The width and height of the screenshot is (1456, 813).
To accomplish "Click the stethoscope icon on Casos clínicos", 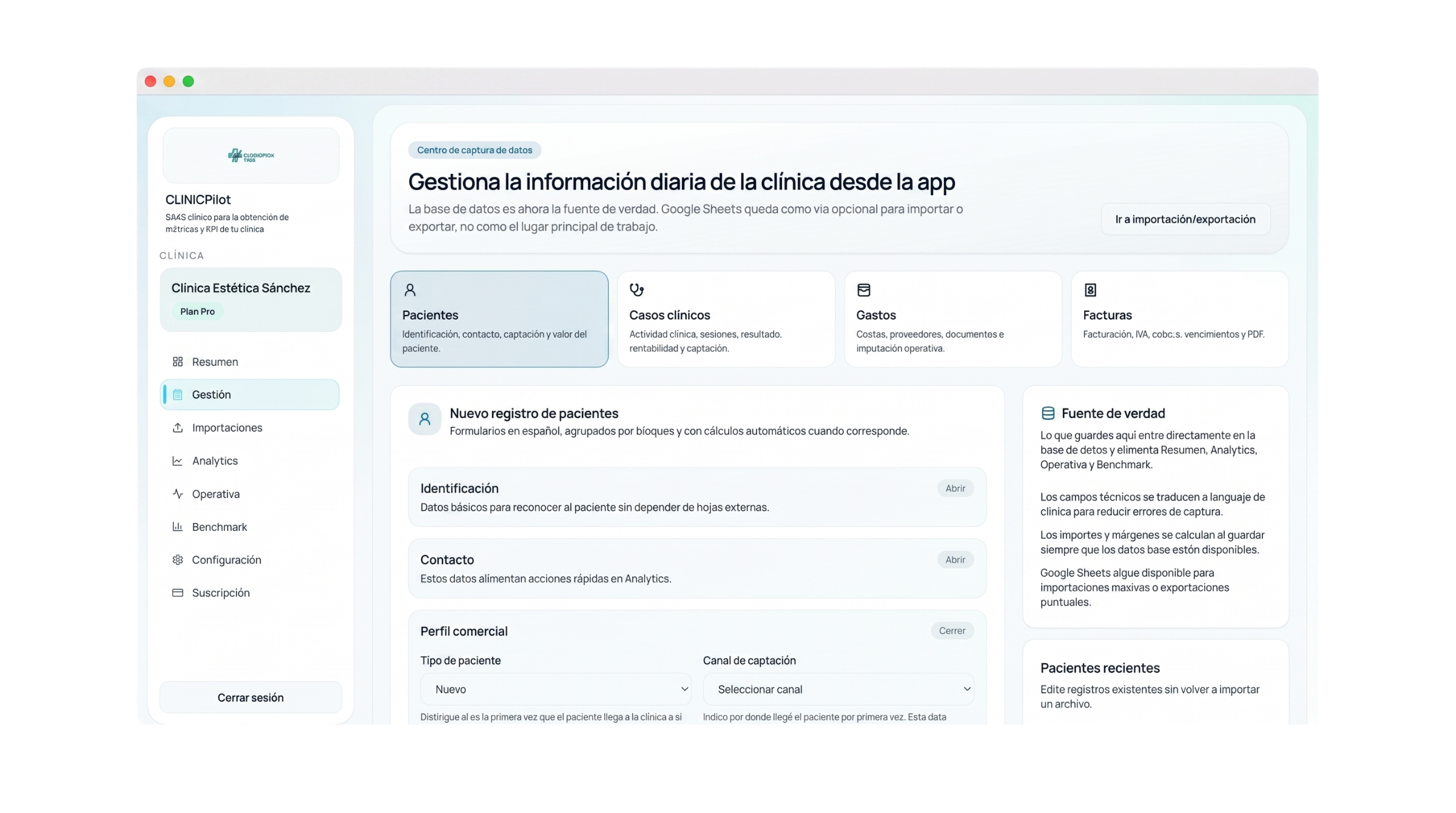I will pyautogui.click(x=636, y=290).
